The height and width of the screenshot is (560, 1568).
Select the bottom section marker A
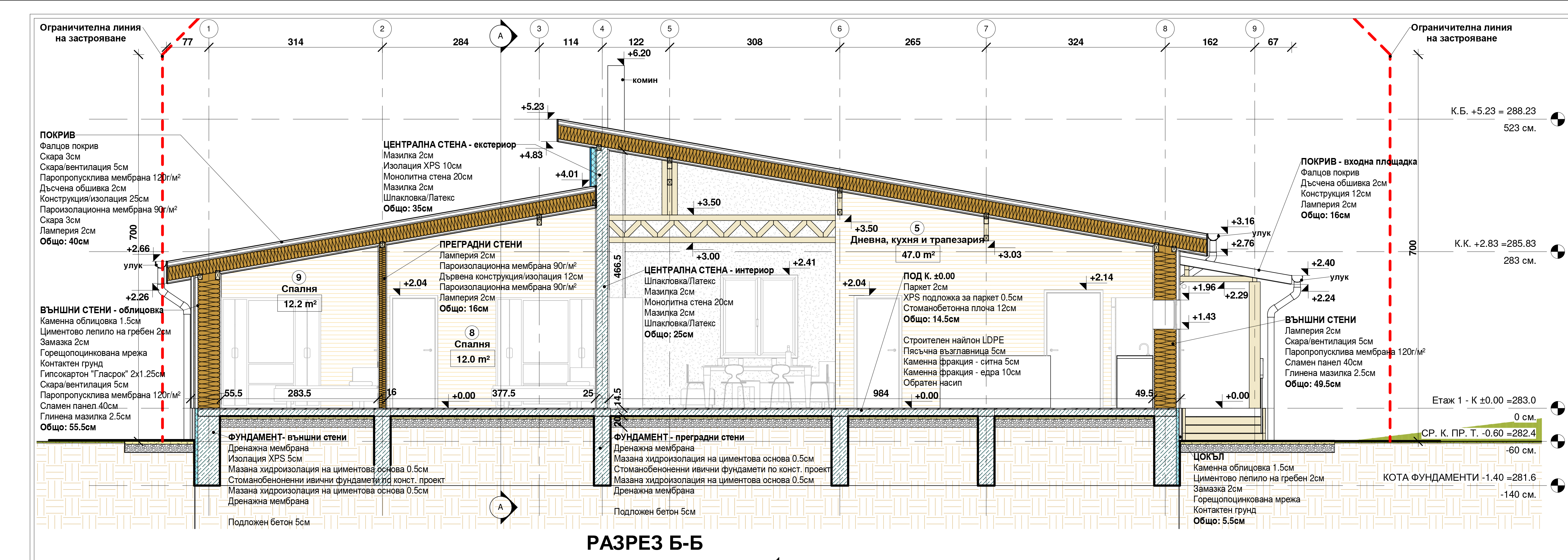tap(501, 507)
